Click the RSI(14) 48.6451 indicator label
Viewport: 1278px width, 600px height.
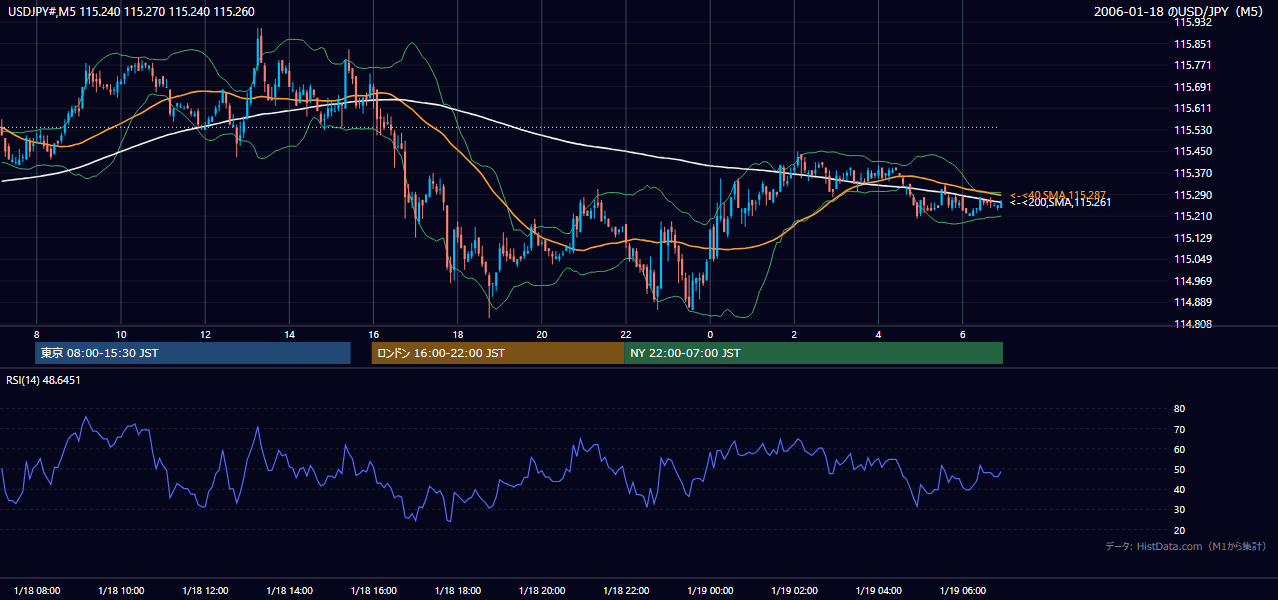click(x=43, y=380)
